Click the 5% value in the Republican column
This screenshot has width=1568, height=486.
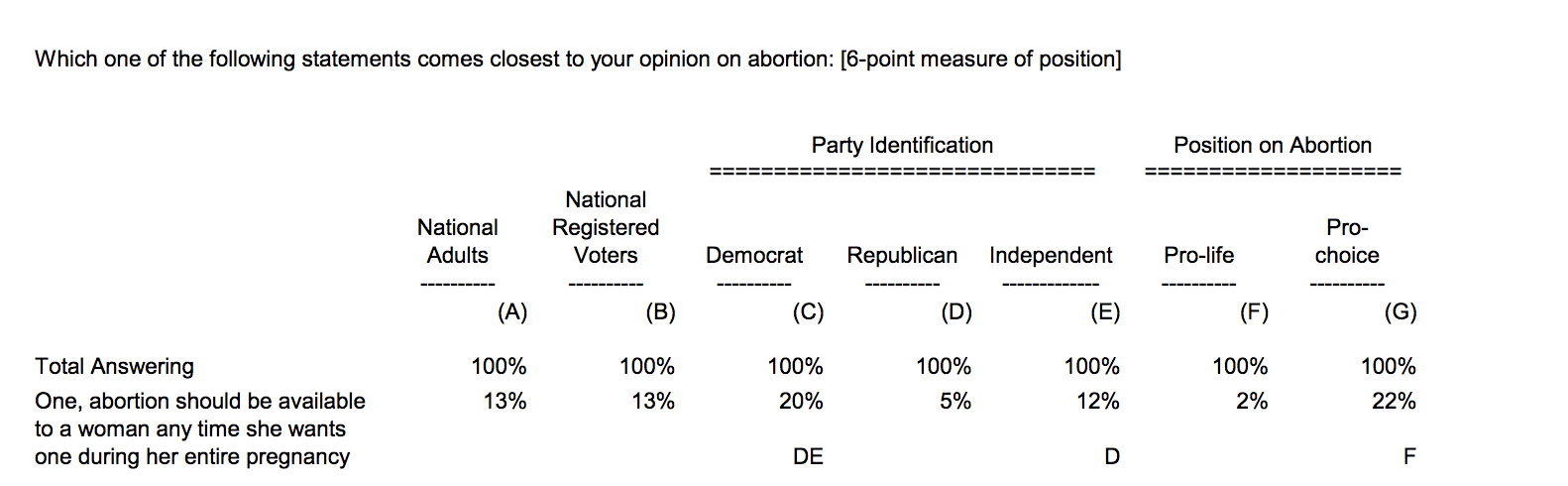click(955, 402)
